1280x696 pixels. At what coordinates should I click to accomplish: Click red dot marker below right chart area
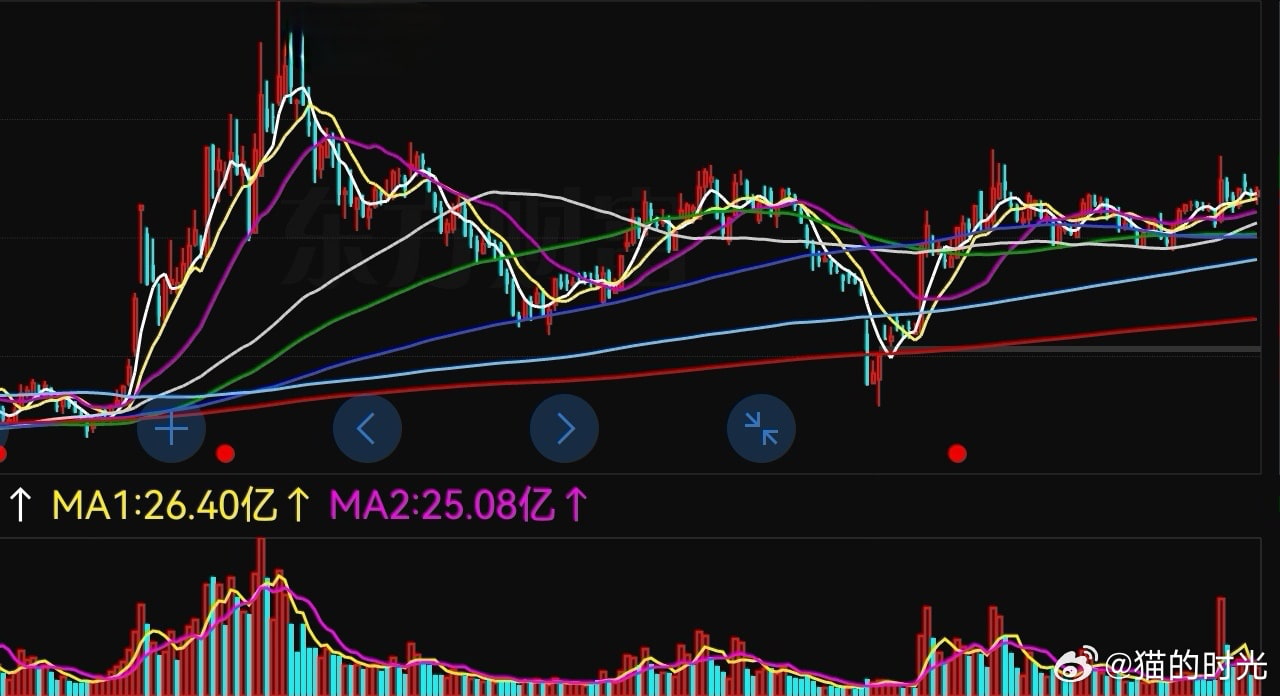pos(957,454)
